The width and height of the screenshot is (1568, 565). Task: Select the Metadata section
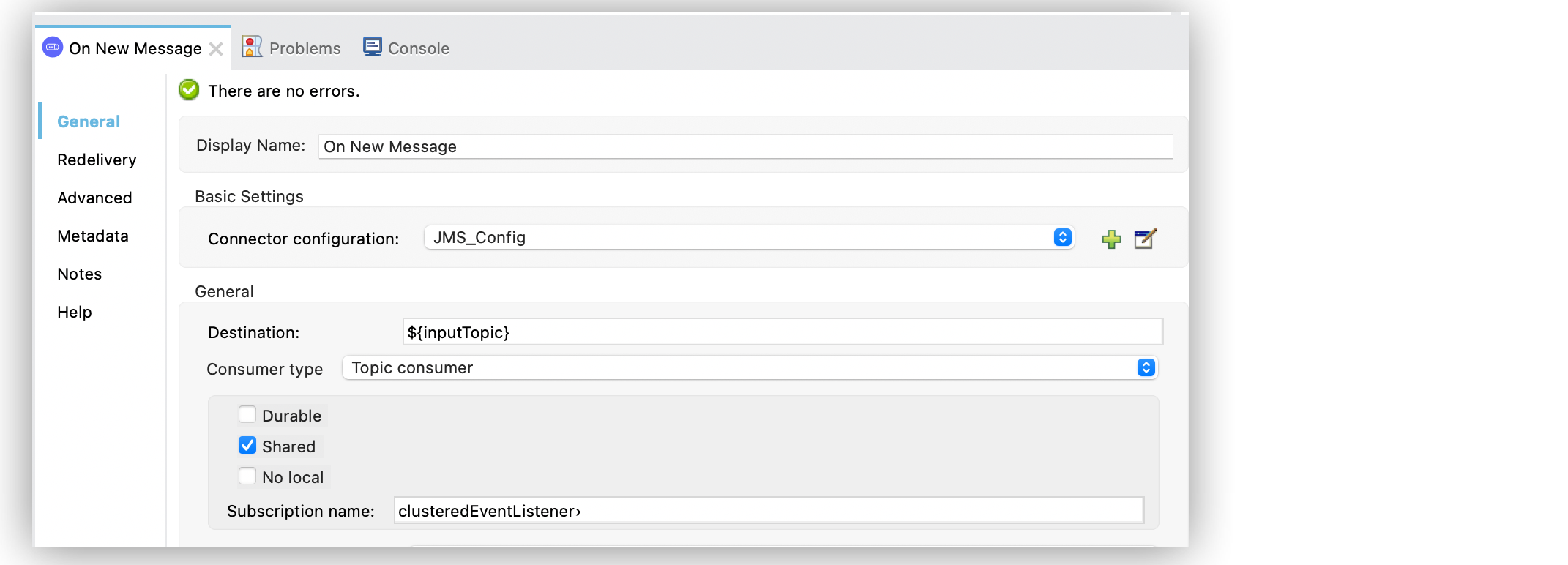[93, 236]
